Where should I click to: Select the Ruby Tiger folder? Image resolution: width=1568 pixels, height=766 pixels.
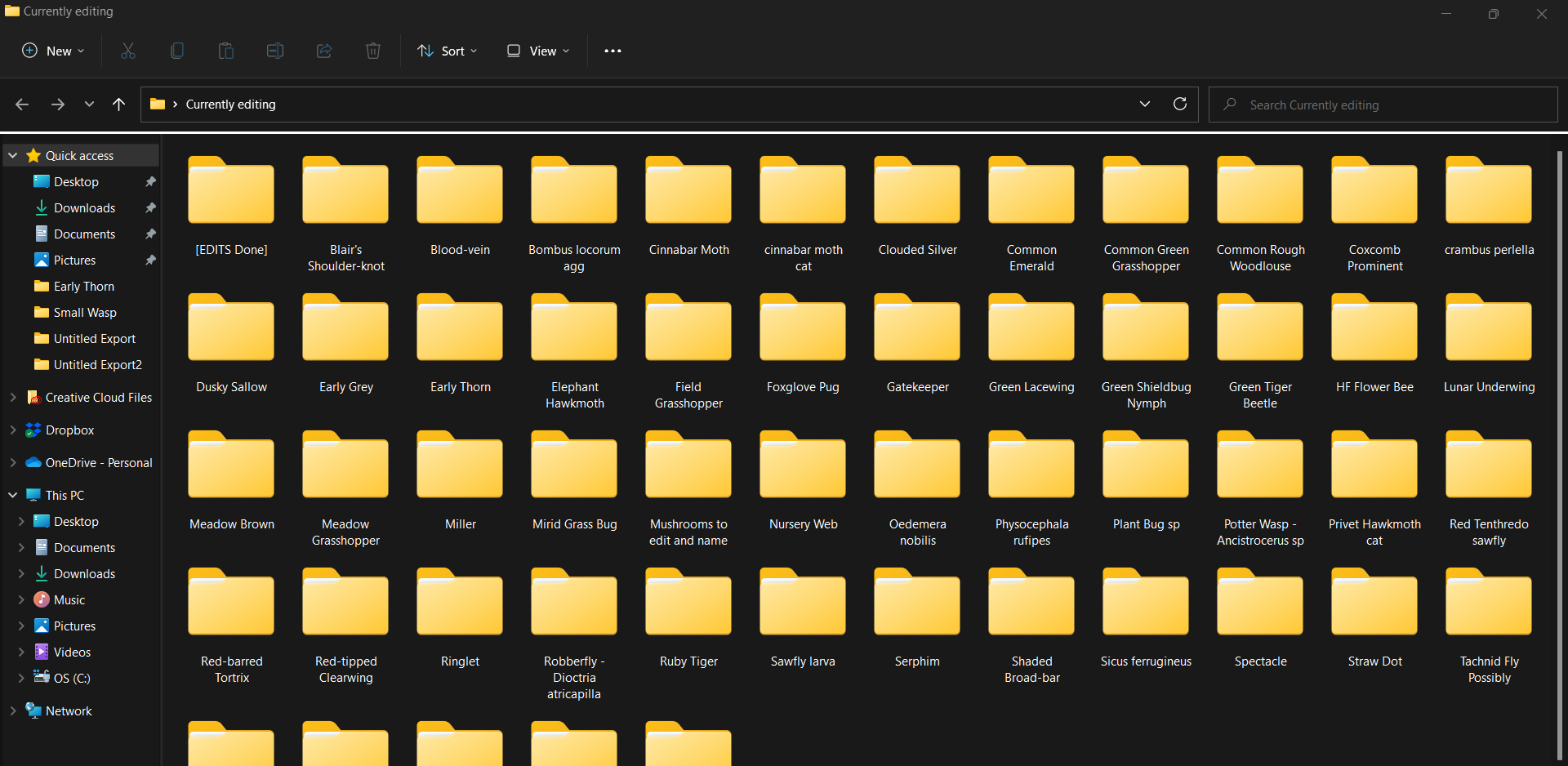[x=688, y=617]
